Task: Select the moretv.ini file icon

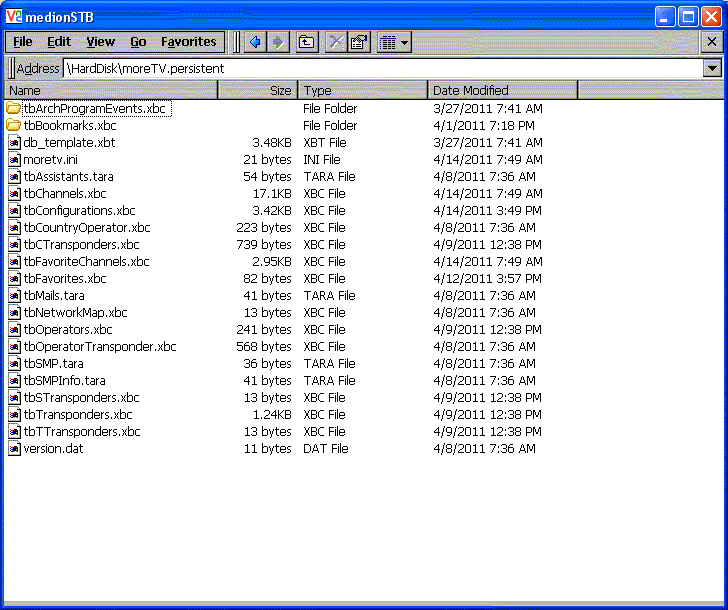Action: 14,160
